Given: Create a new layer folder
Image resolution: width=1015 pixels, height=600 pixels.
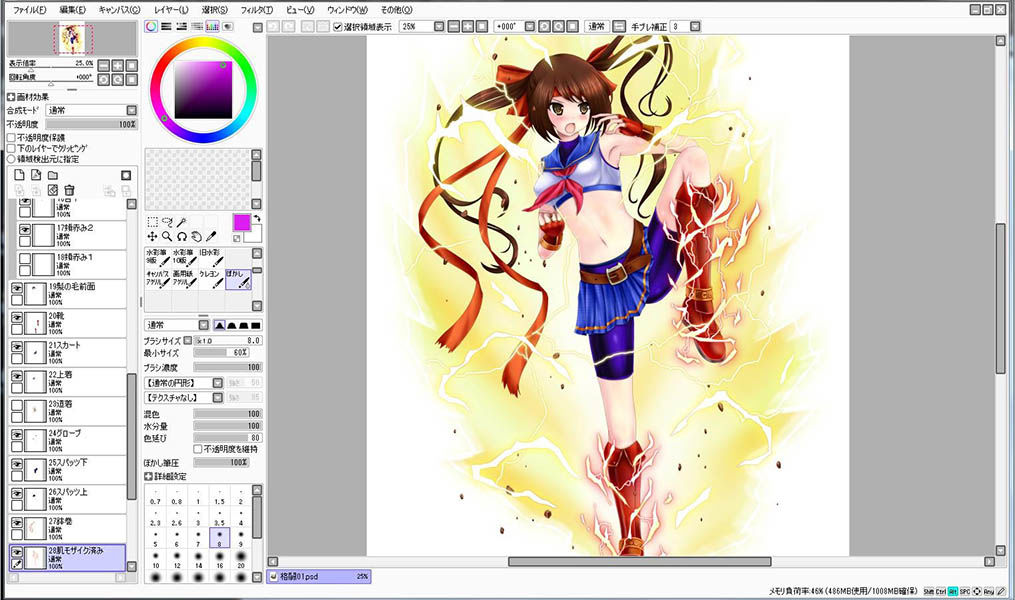Looking at the screenshot, I should [x=53, y=175].
